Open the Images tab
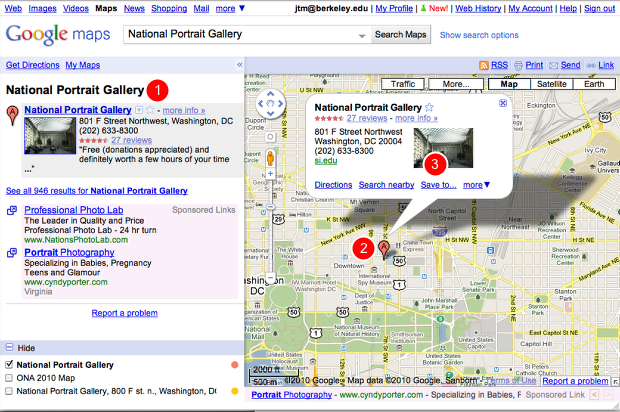The height and width of the screenshot is (412, 620). tap(42, 8)
